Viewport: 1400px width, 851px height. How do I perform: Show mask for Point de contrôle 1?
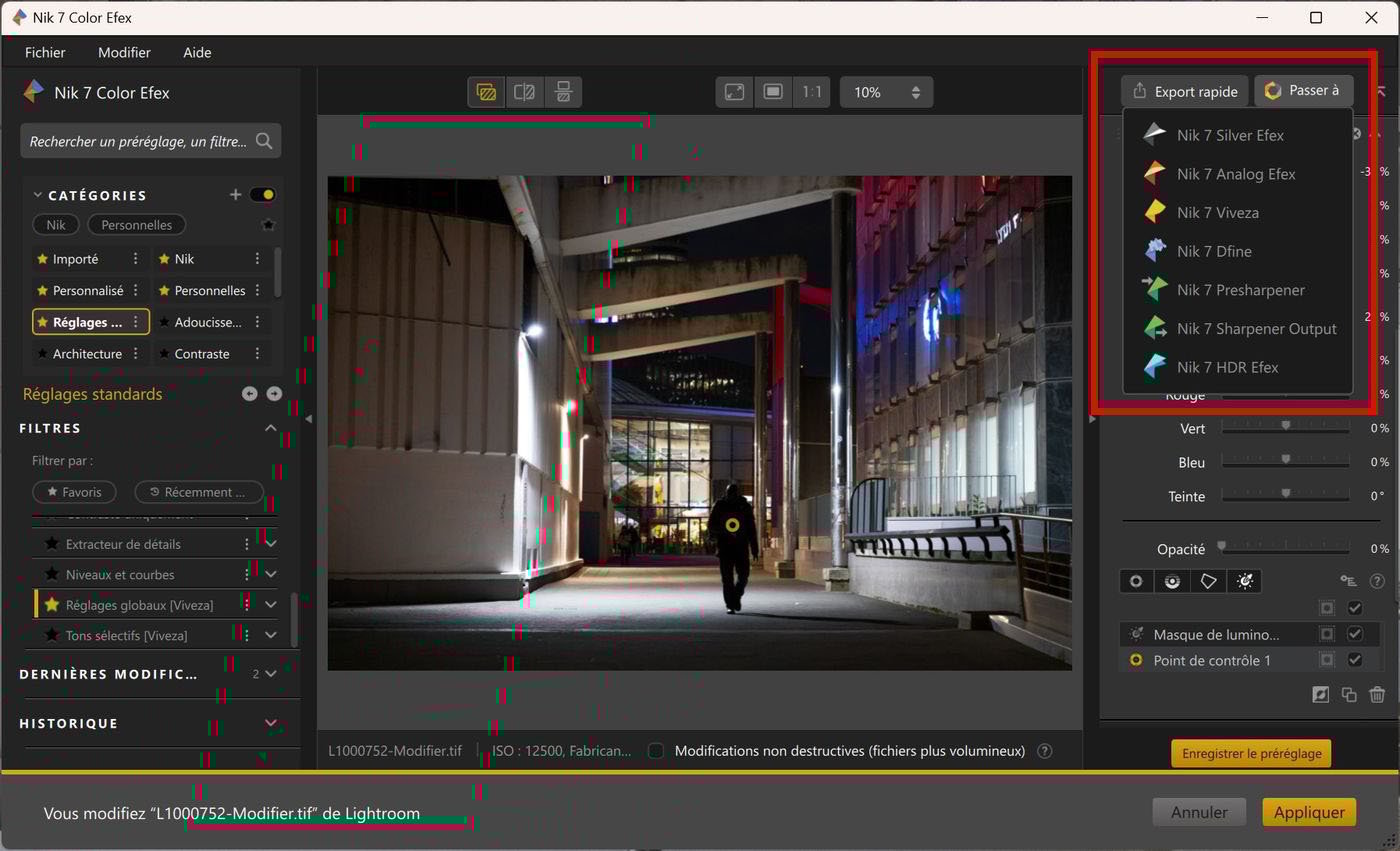coord(1326,660)
